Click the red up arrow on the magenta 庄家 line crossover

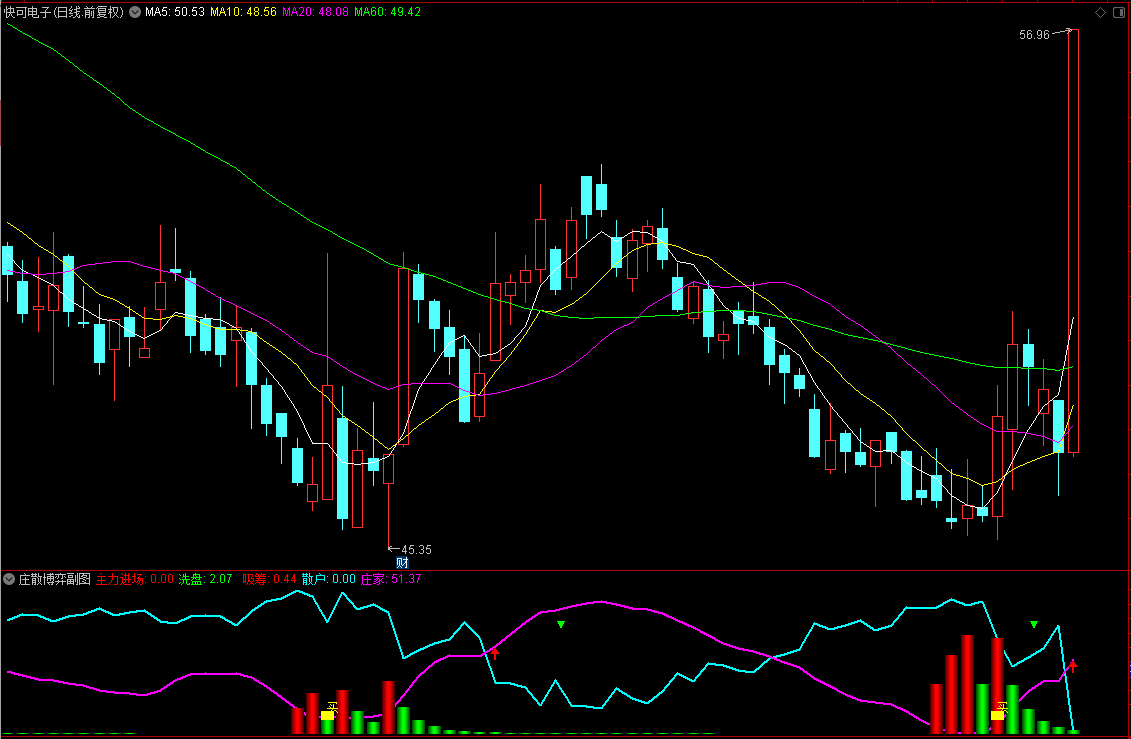[495, 652]
